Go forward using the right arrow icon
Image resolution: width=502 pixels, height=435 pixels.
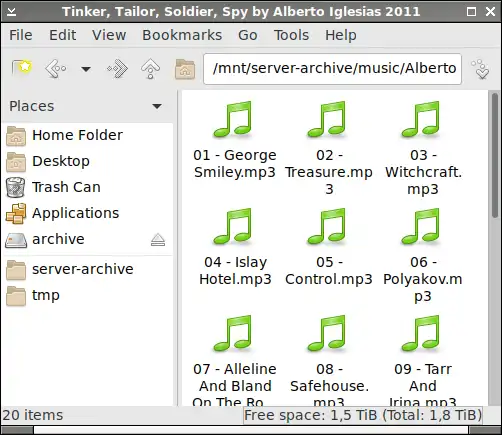tap(117, 69)
